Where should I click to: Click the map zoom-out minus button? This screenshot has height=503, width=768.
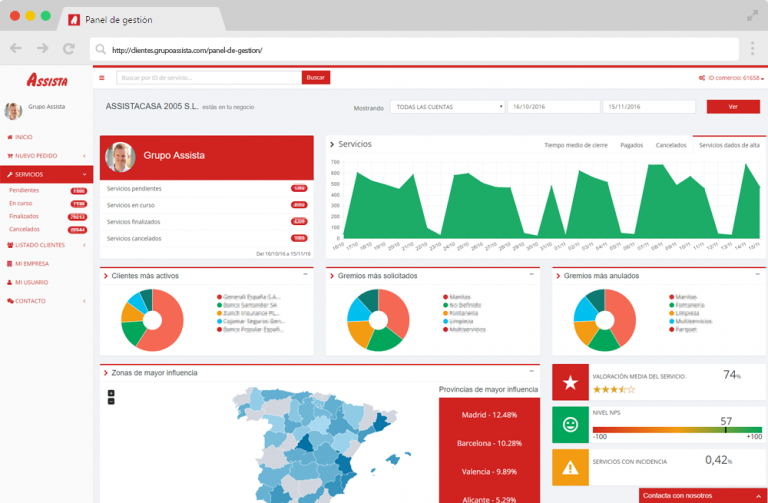tap(111, 400)
